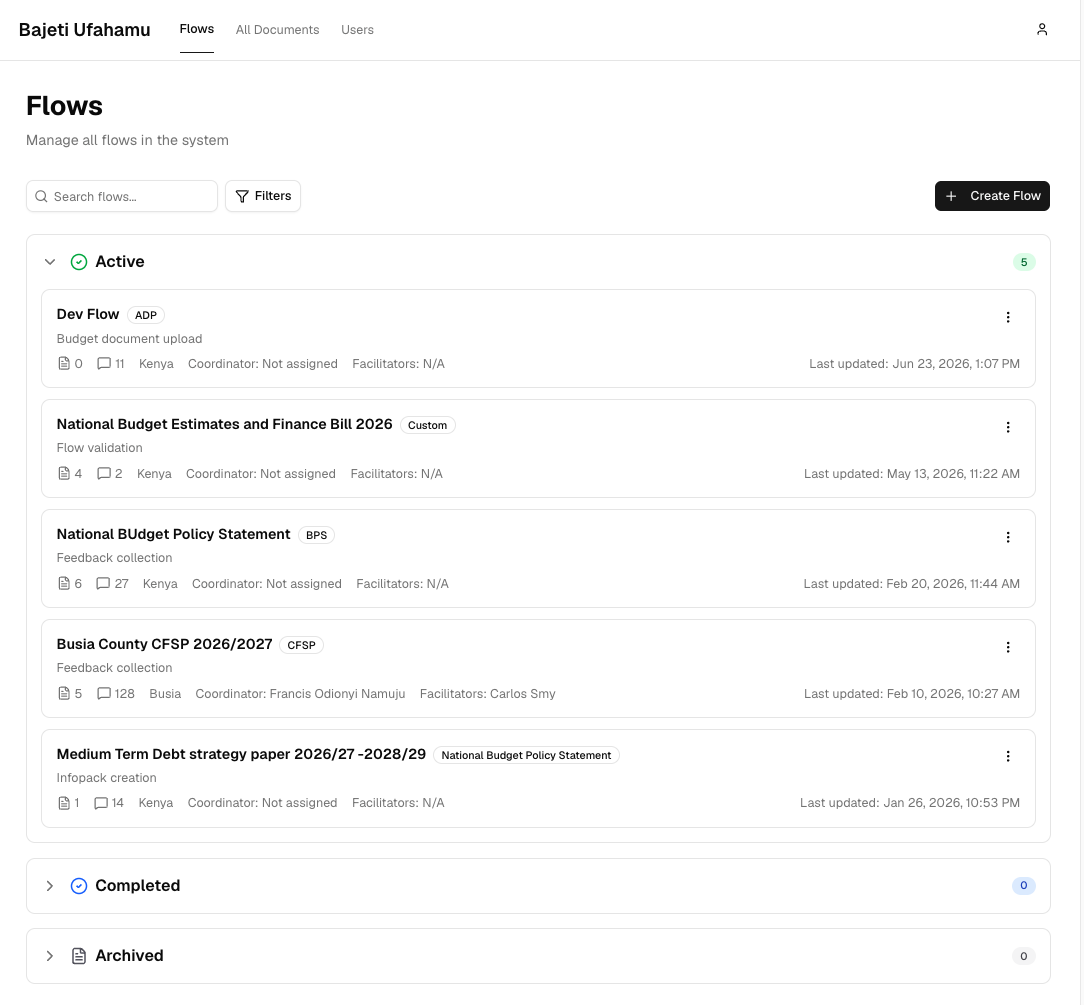
Task: Click the BPS badge
Action: pos(317,535)
